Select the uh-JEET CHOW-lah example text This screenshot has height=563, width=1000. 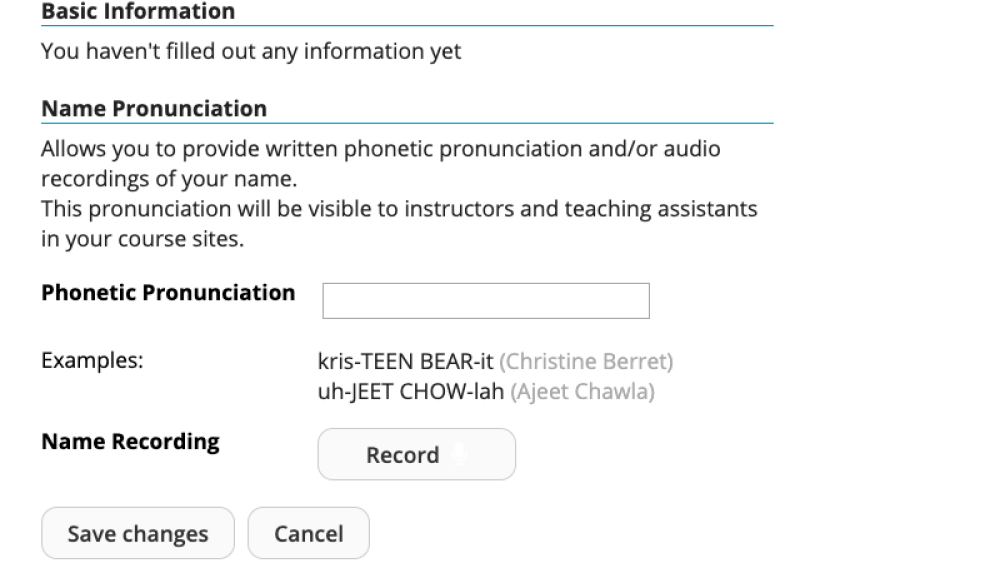(411, 391)
